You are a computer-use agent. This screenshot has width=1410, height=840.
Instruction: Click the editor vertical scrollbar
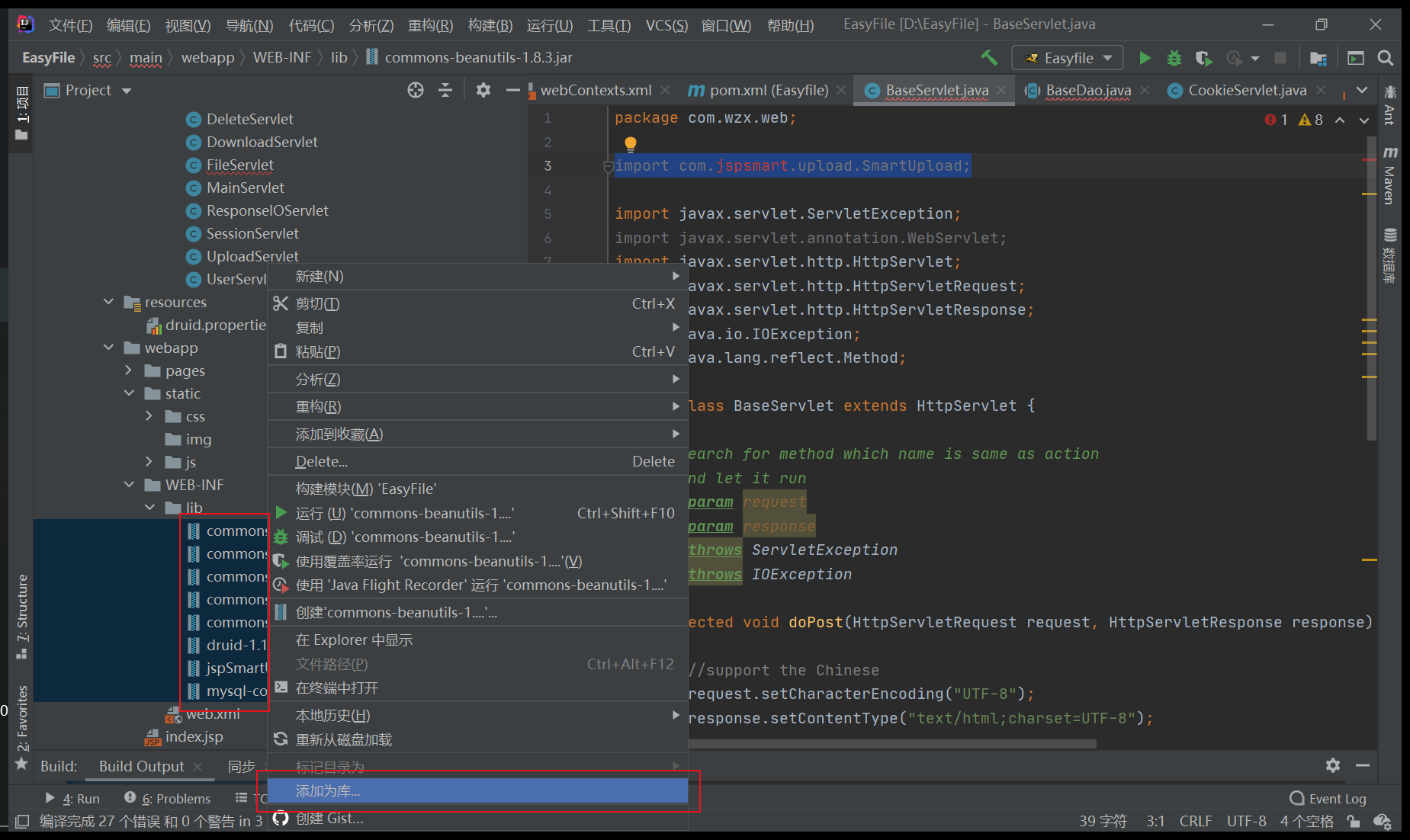pos(1371,290)
